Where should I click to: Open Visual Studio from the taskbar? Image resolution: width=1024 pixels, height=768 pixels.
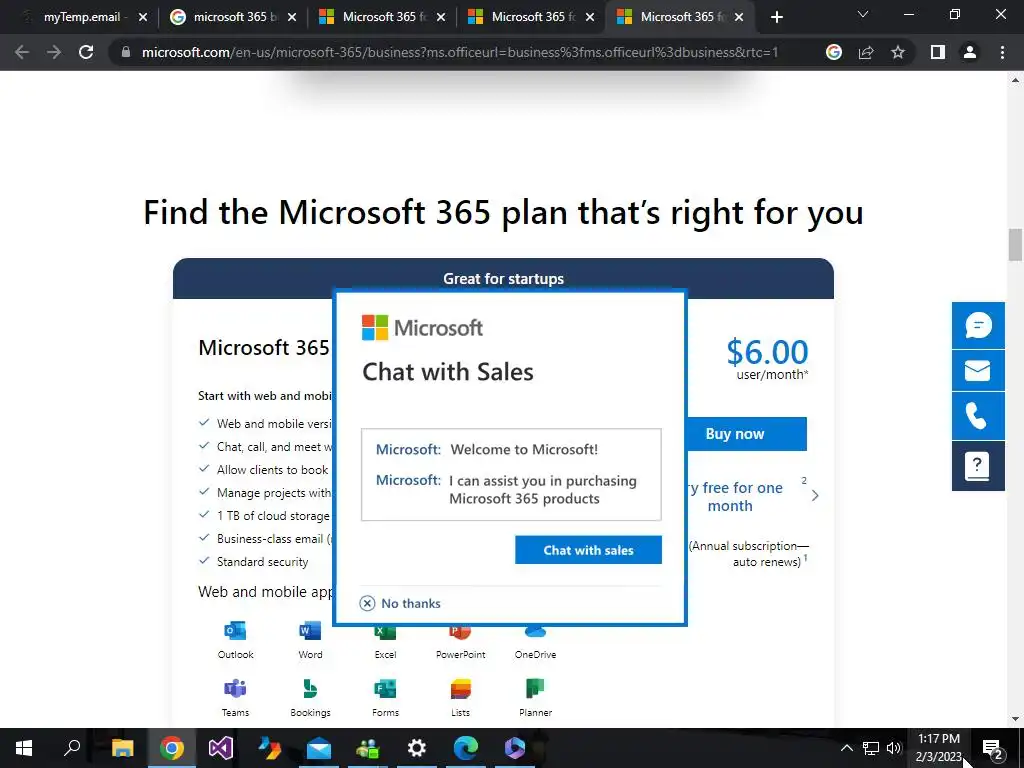tap(221, 748)
